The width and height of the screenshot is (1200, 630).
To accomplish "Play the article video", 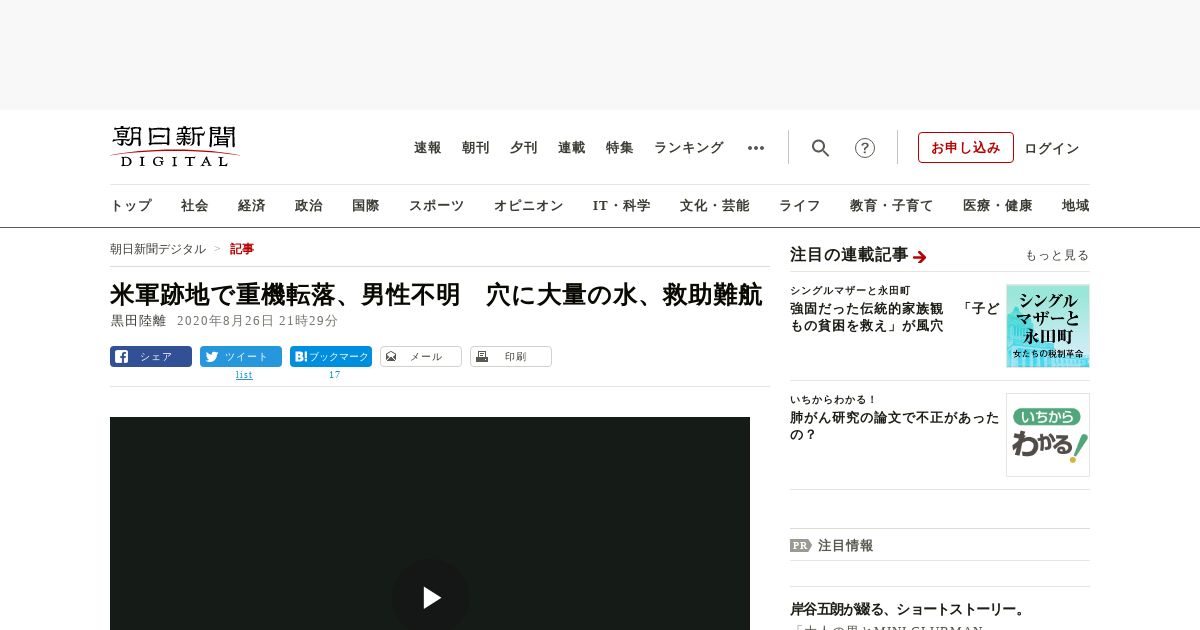I will pos(430,597).
